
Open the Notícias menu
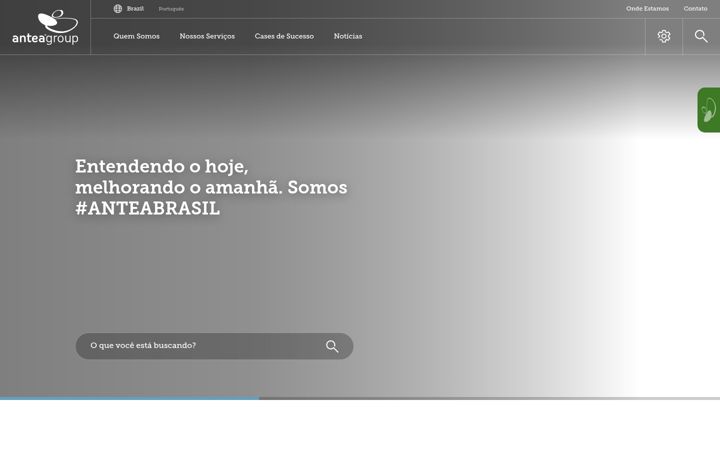click(348, 36)
